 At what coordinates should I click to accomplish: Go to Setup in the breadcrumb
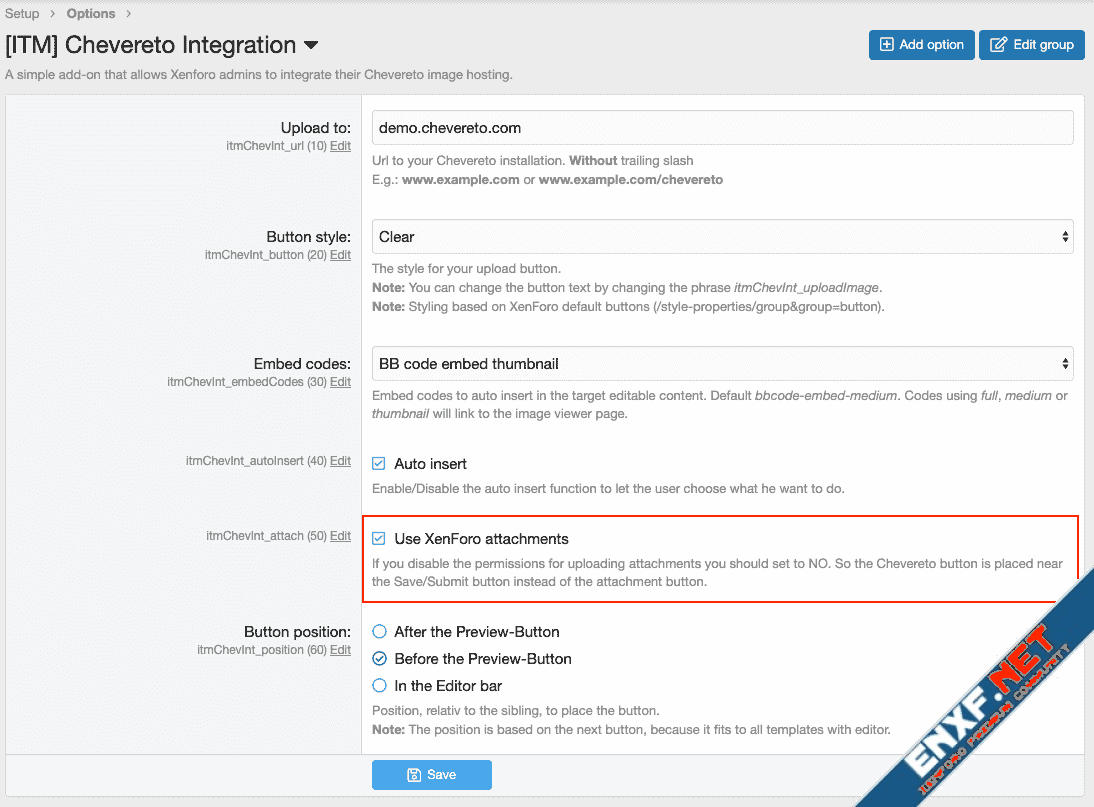coord(22,14)
